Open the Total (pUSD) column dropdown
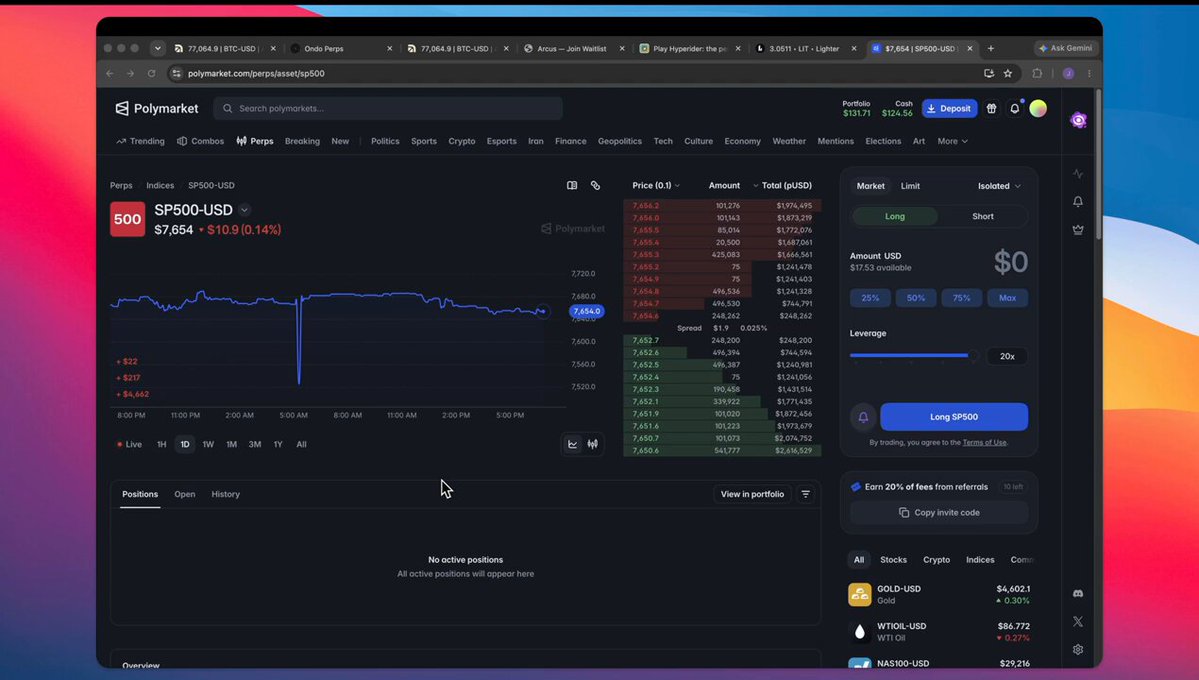 point(782,185)
